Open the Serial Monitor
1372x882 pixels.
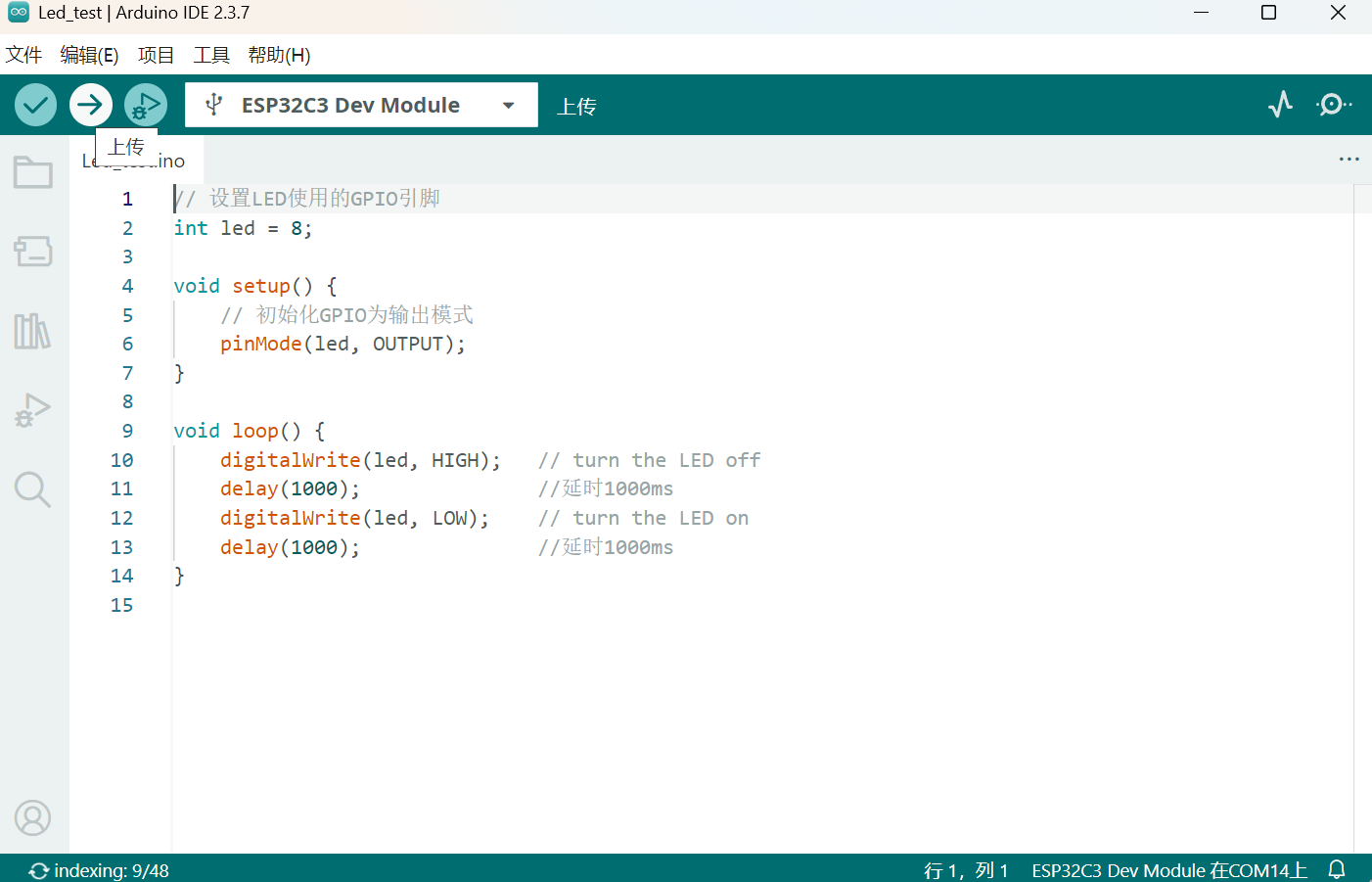(1334, 104)
